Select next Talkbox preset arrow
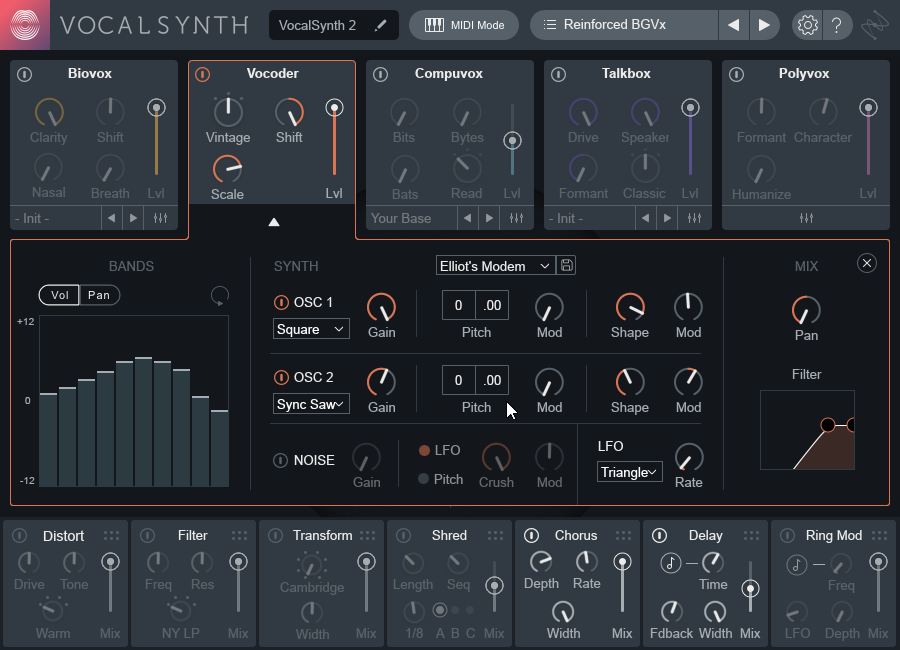 point(667,218)
